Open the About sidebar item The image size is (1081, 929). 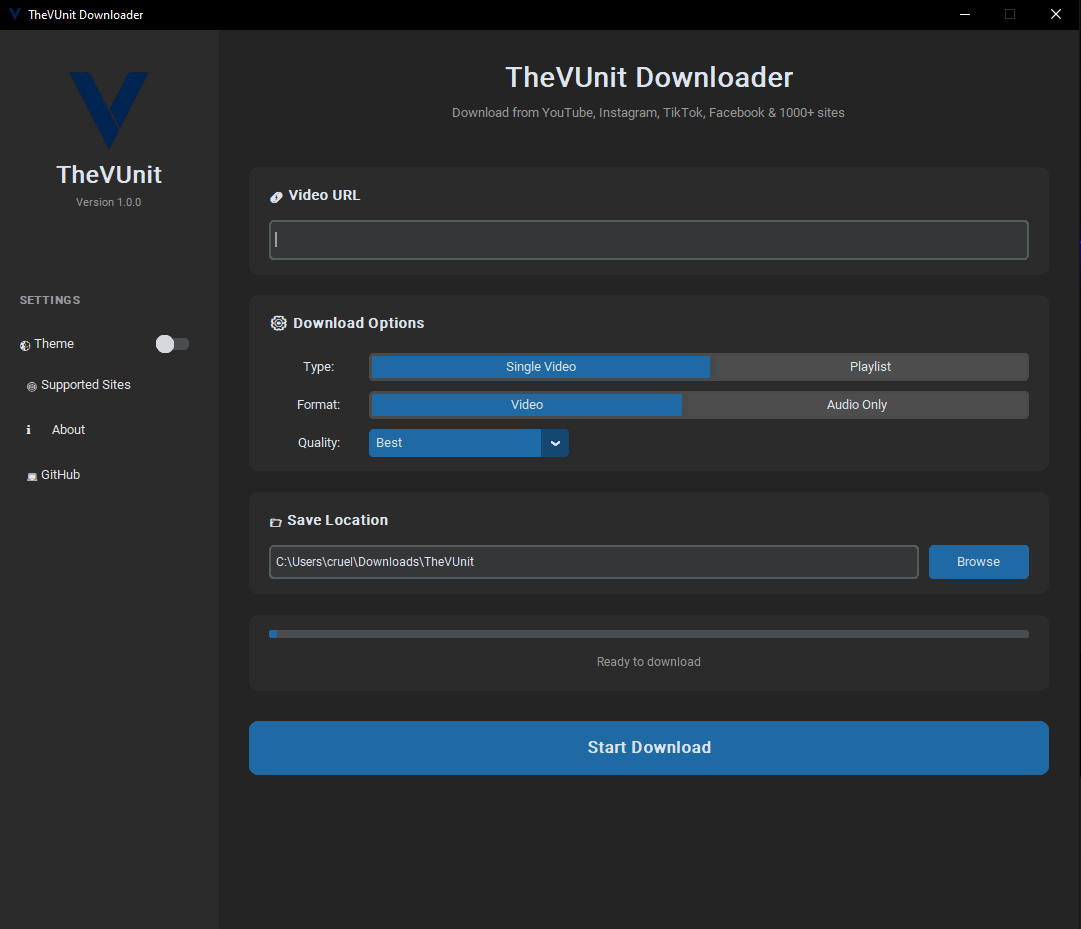point(68,429)
